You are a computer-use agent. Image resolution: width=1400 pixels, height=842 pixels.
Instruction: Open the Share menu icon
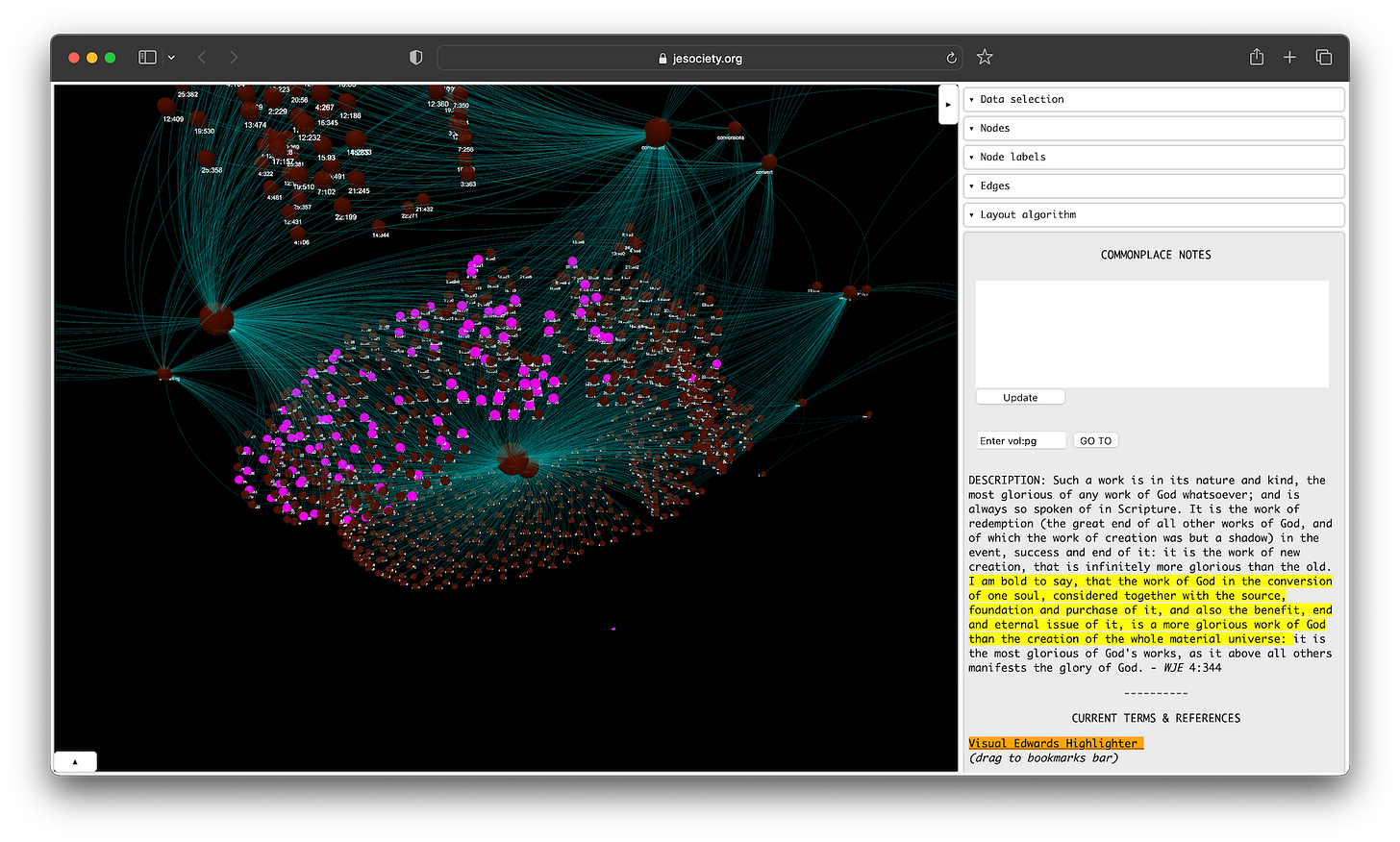coord(1257,58)
